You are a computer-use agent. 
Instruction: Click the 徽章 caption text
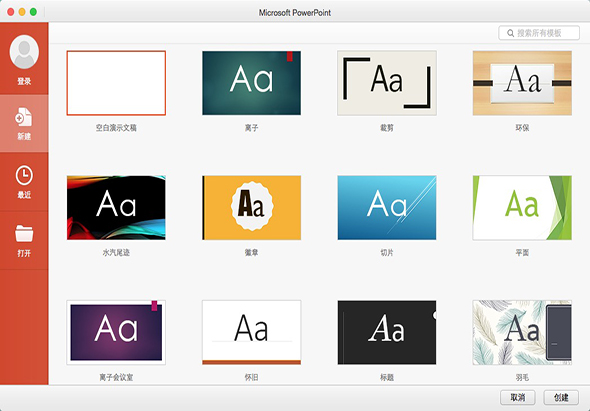coord(251,253)
